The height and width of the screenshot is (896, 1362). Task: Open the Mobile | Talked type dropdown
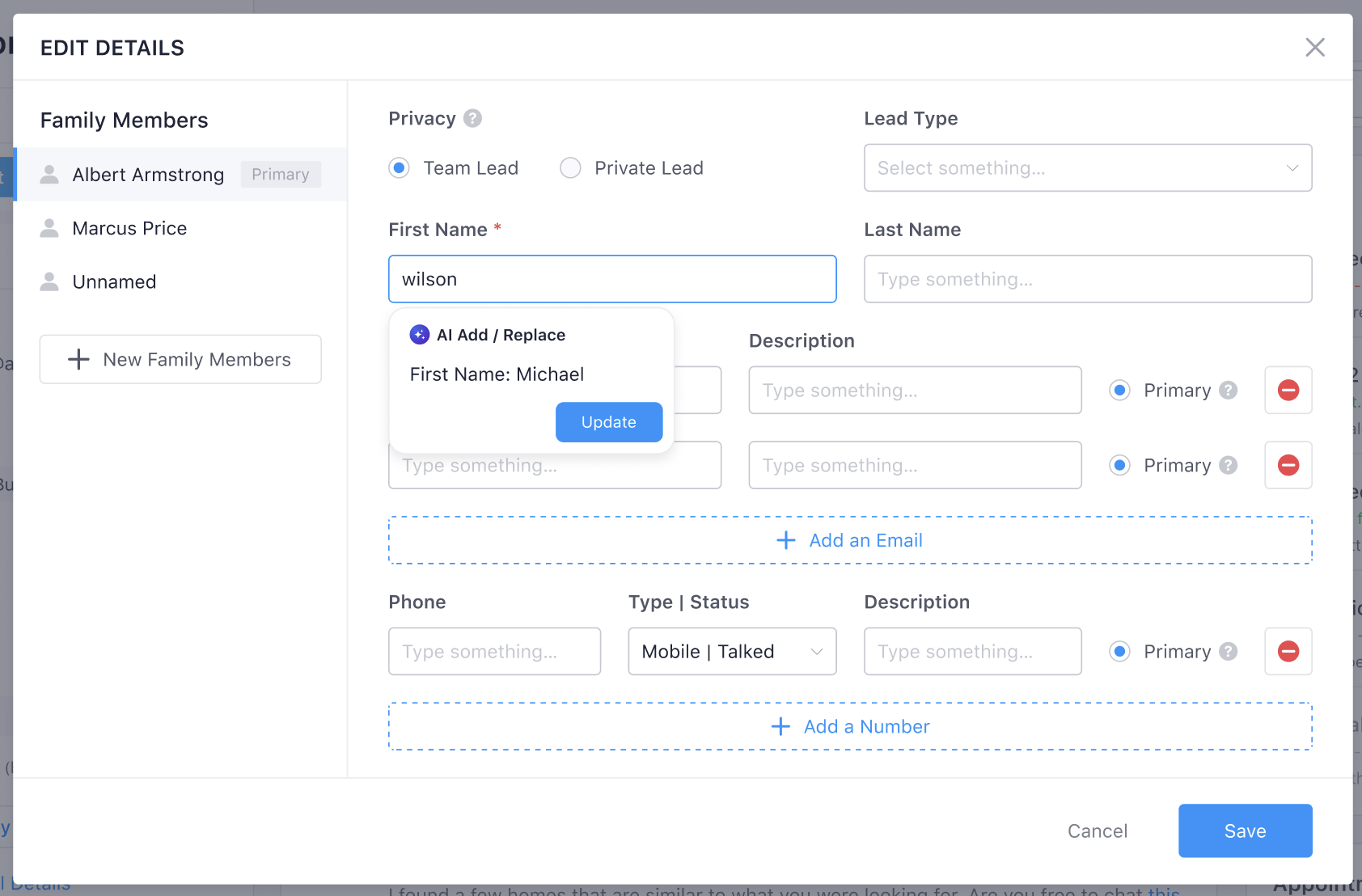(732, 652)
